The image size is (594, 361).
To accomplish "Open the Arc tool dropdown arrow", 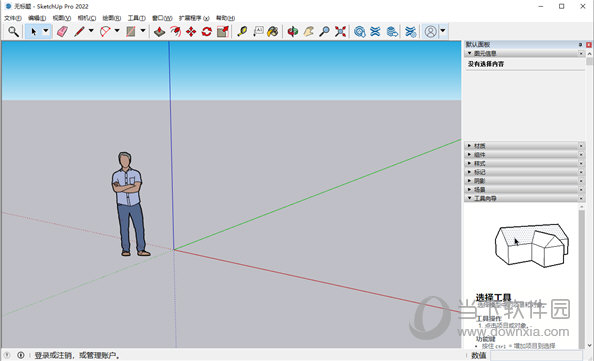I will (117, 31).
